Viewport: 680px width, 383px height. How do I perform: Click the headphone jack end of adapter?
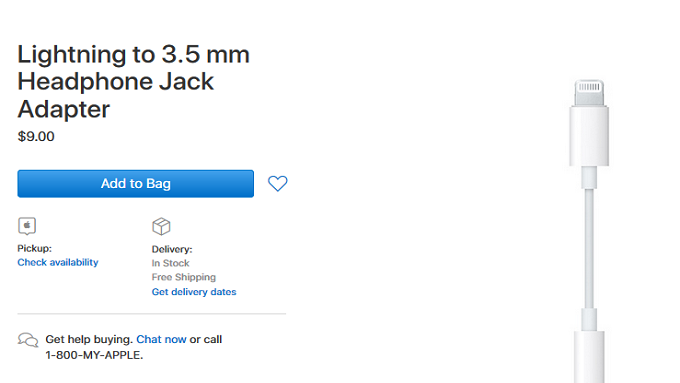(589, 357)
